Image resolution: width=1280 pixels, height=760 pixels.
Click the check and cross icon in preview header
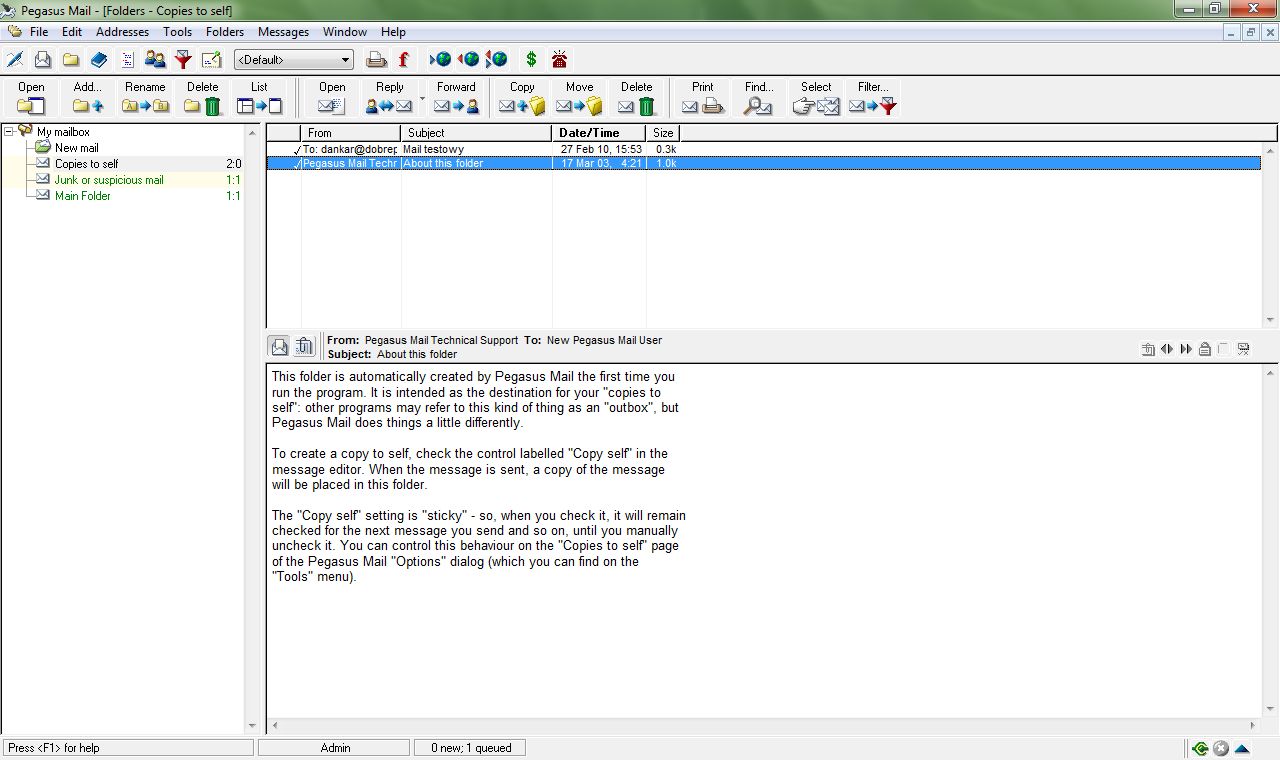point(1243,349)
